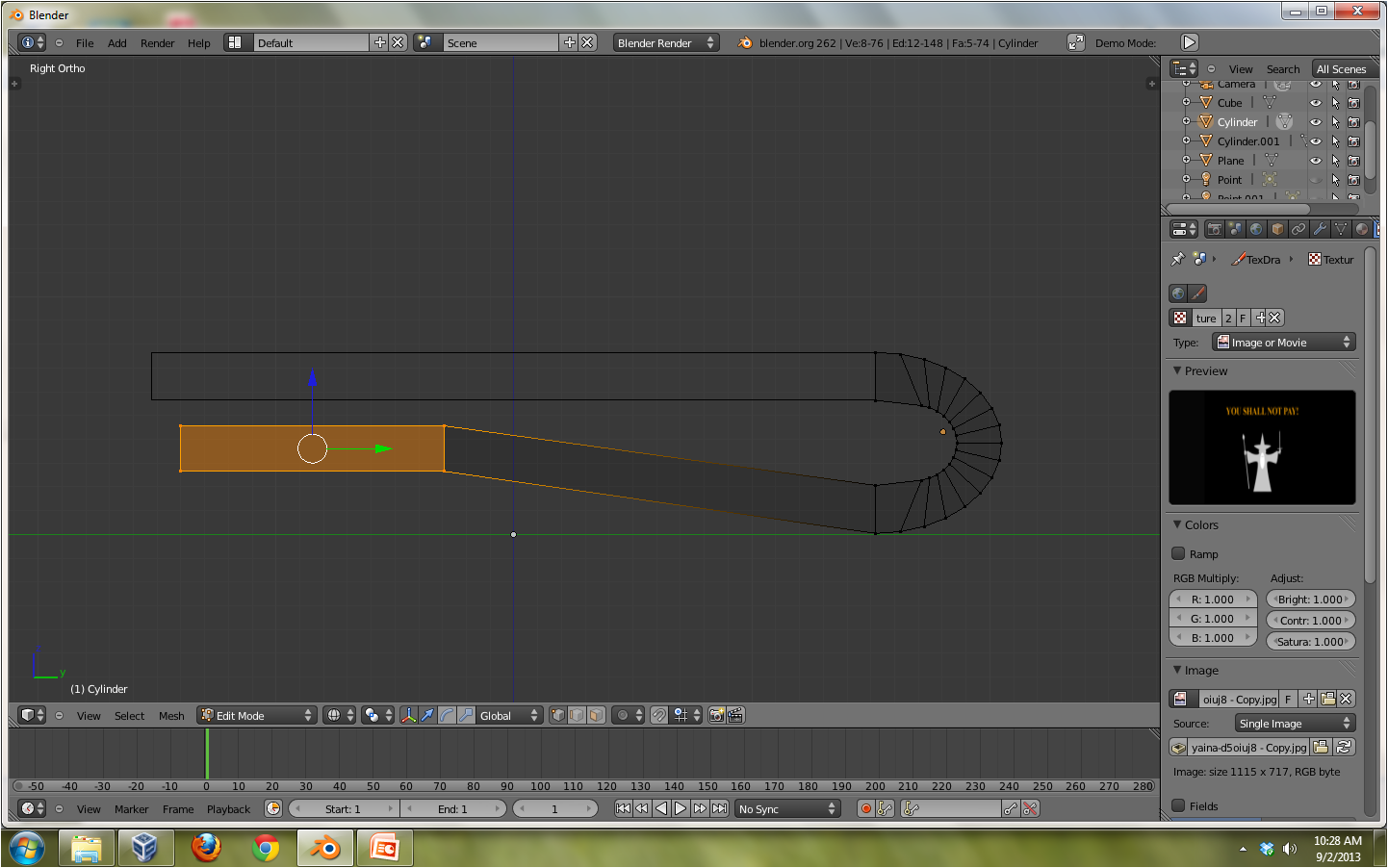1388x868 pixels.
Task: Expand the Cylinder tree item
Action: click(1187, 121)
